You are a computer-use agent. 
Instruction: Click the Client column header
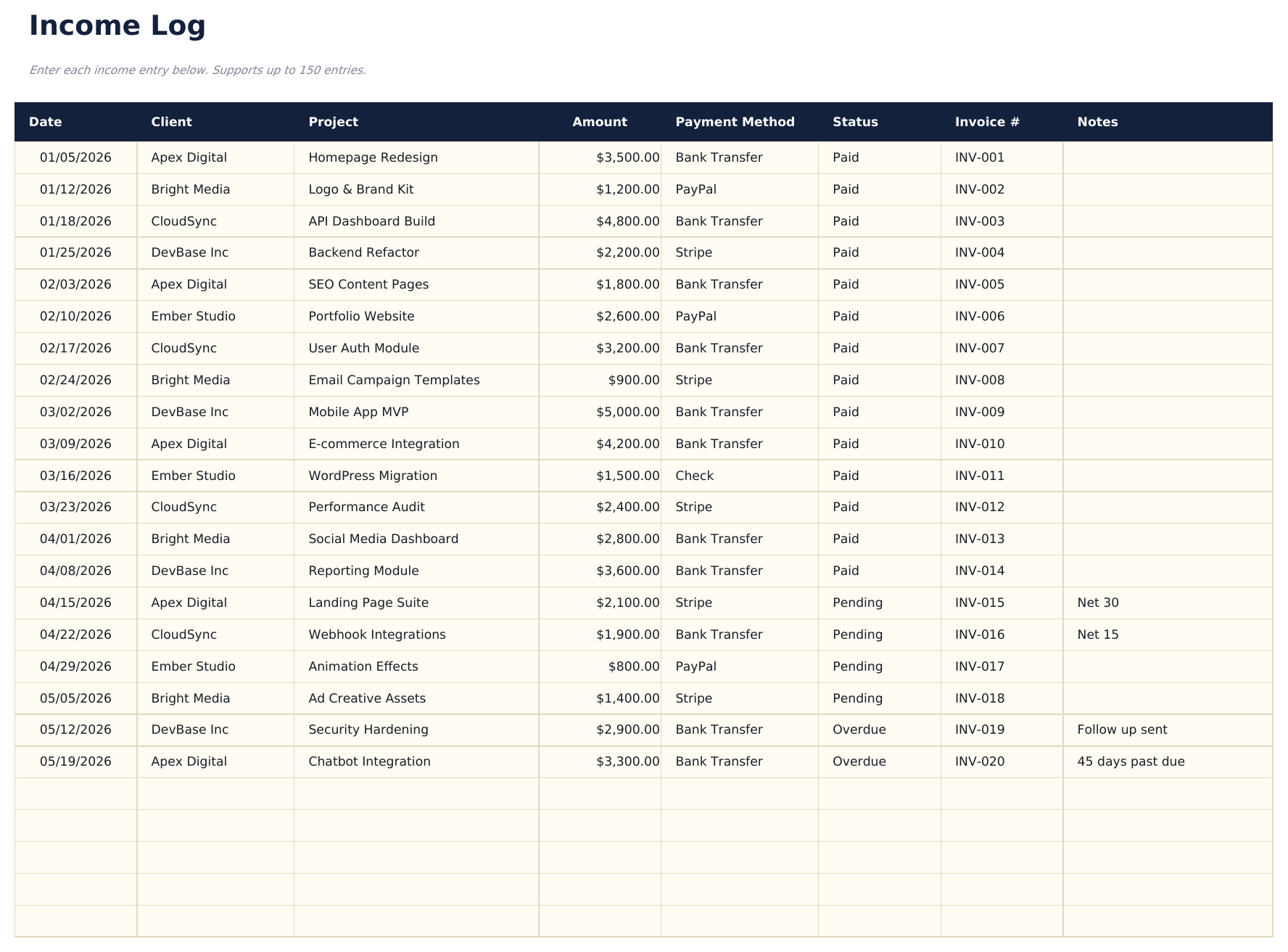pyautogui.click(x=171, y=122)
